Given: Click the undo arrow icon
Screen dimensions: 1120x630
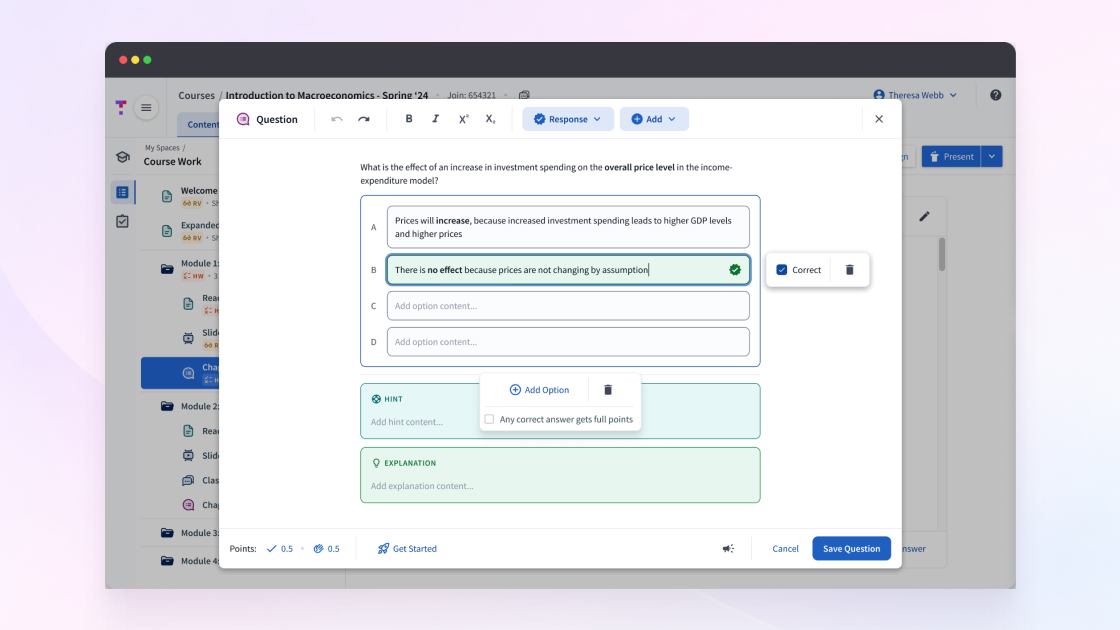Looking at the screenshot, I should click(337, 119).
